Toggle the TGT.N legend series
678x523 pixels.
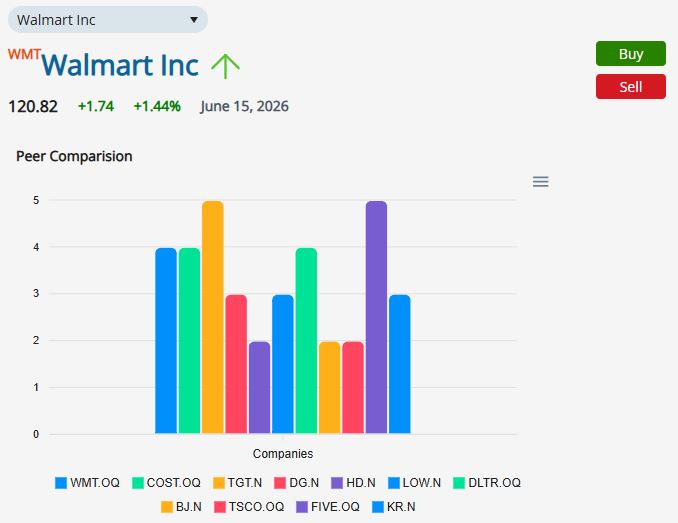[x=238, y=482]
